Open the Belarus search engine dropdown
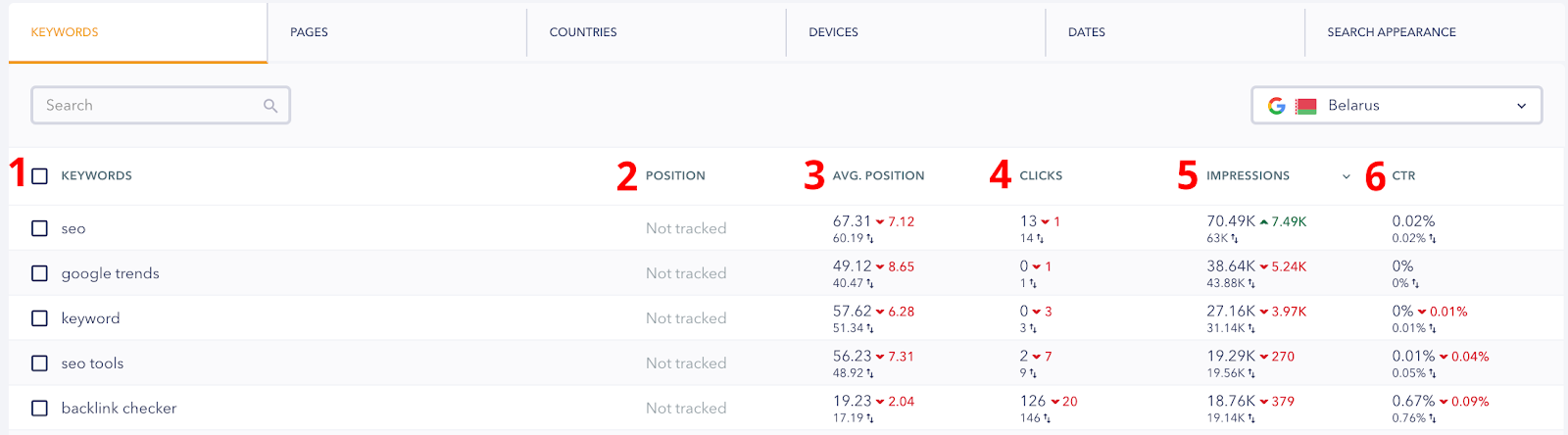Image resolution: width=1568 pixels, height=435 pixels. (x=1396, y=106)
